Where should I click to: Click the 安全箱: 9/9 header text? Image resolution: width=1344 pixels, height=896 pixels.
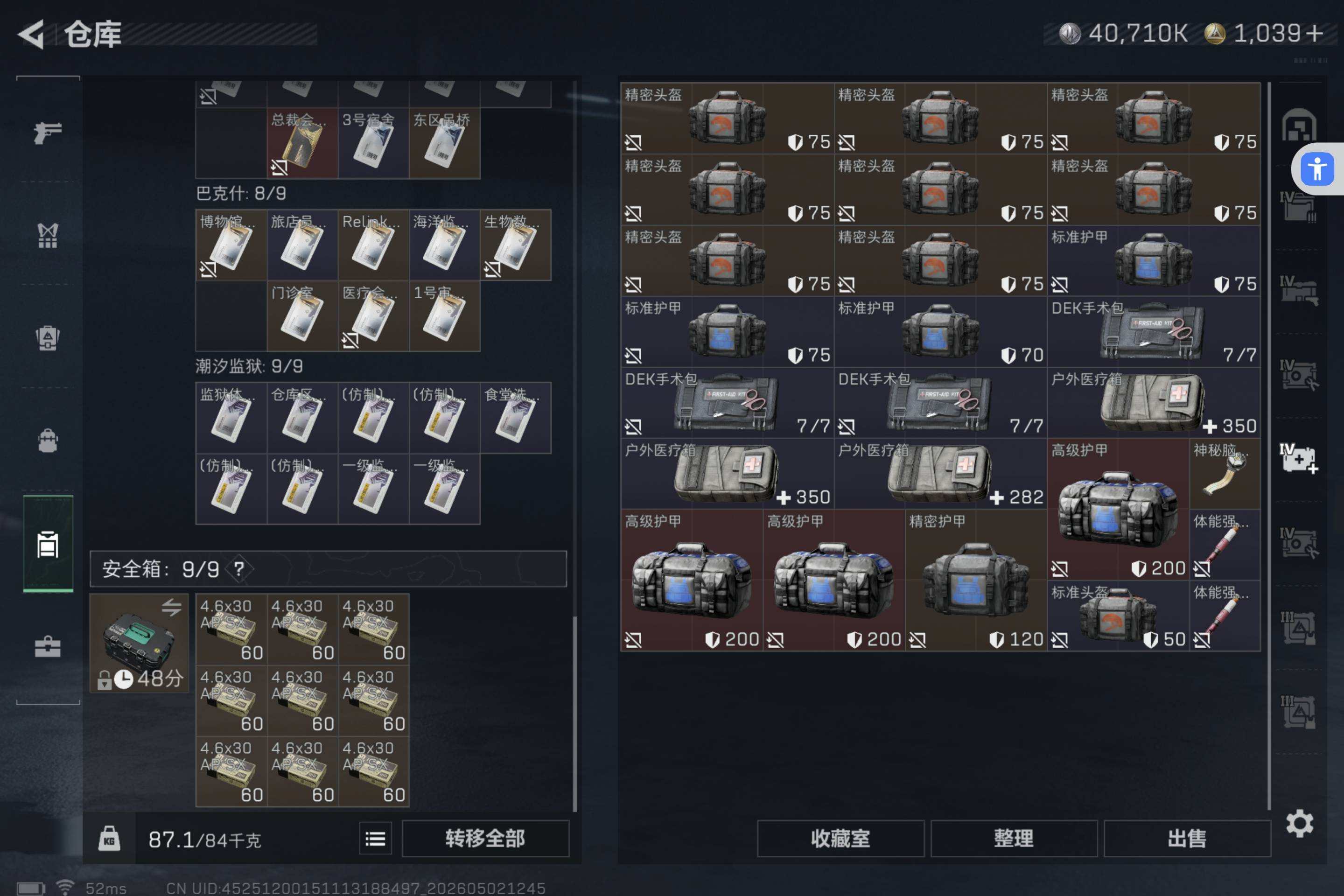click(161, 569)
